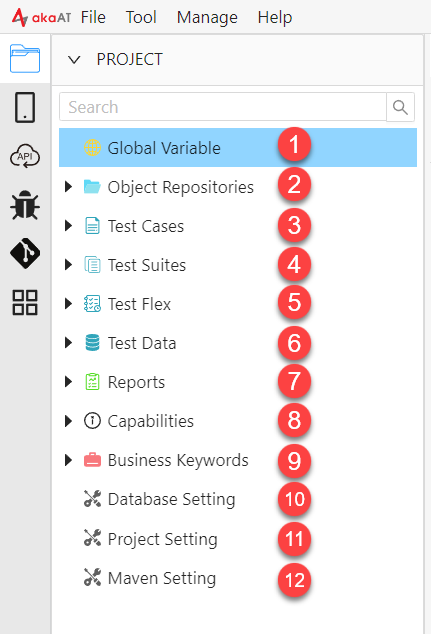The image size is (431, 634).
Task: Open the grid extensions sidebar icon
Action: [25, 302]
